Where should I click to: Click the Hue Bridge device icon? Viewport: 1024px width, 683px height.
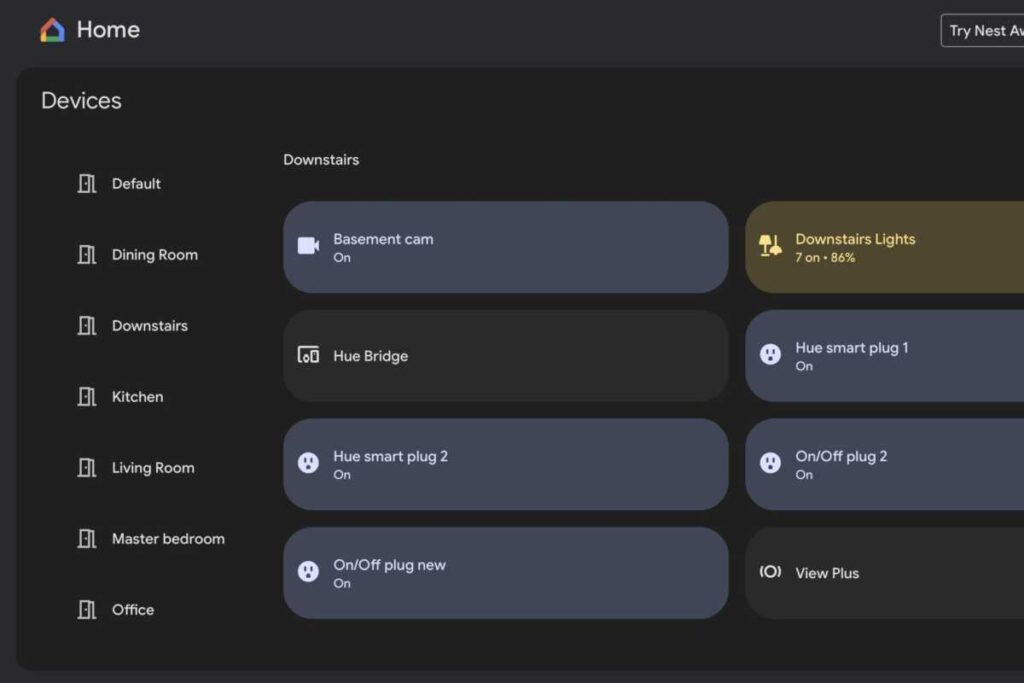(x=308, y=355)
